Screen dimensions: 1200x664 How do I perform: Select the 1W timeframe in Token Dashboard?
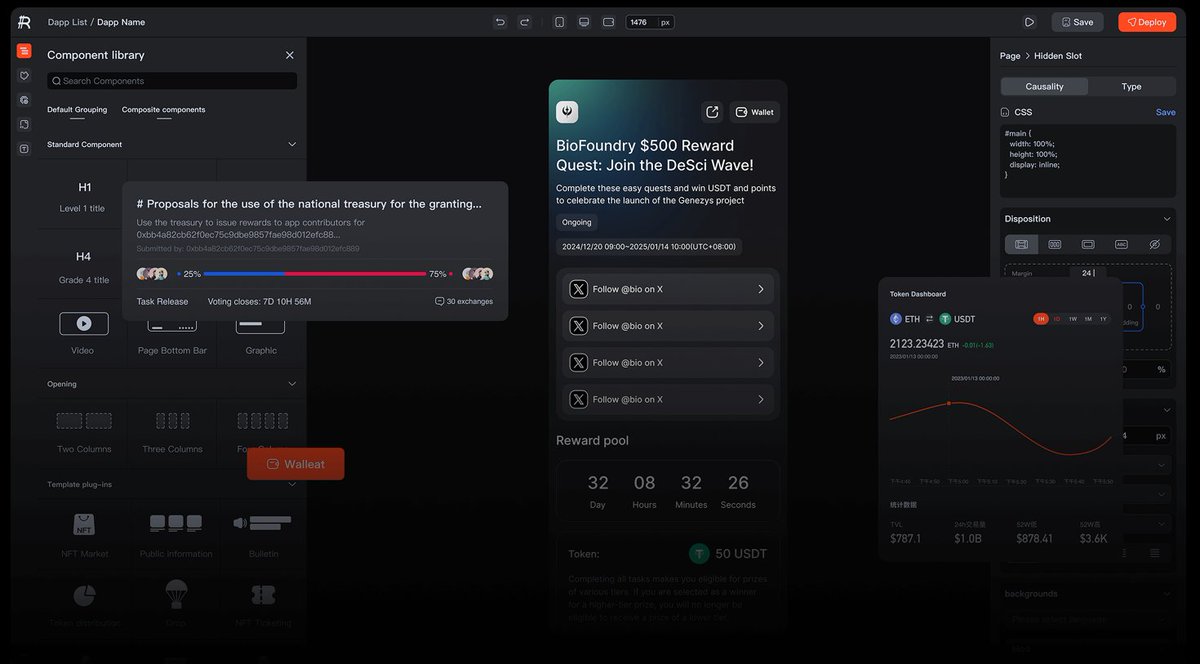point(1072,319)
